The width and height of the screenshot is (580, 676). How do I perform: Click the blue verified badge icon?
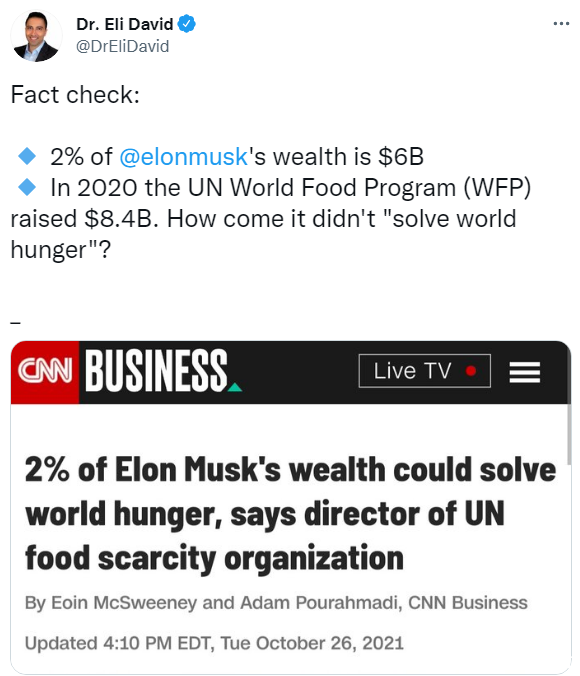187,24
